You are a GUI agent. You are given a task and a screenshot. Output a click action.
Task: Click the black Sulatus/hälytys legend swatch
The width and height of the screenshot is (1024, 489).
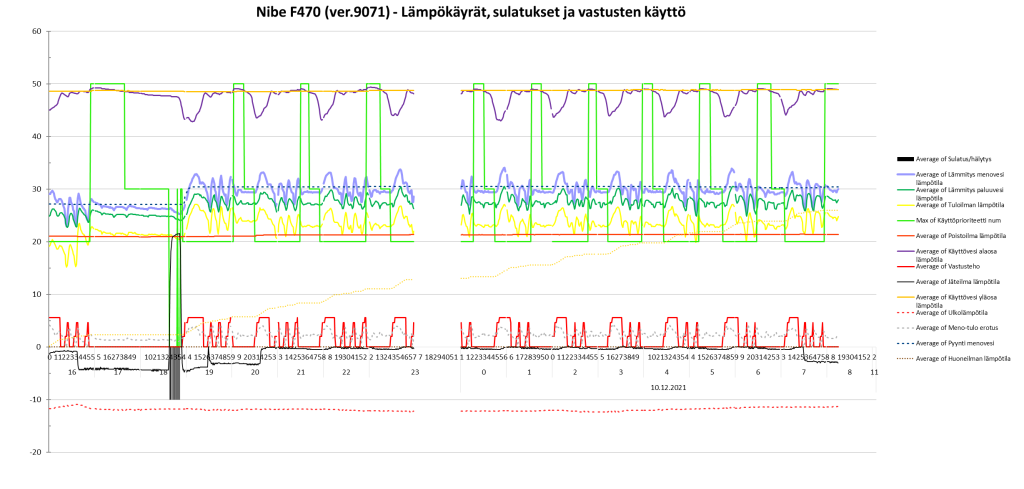(x=906, y=159)
